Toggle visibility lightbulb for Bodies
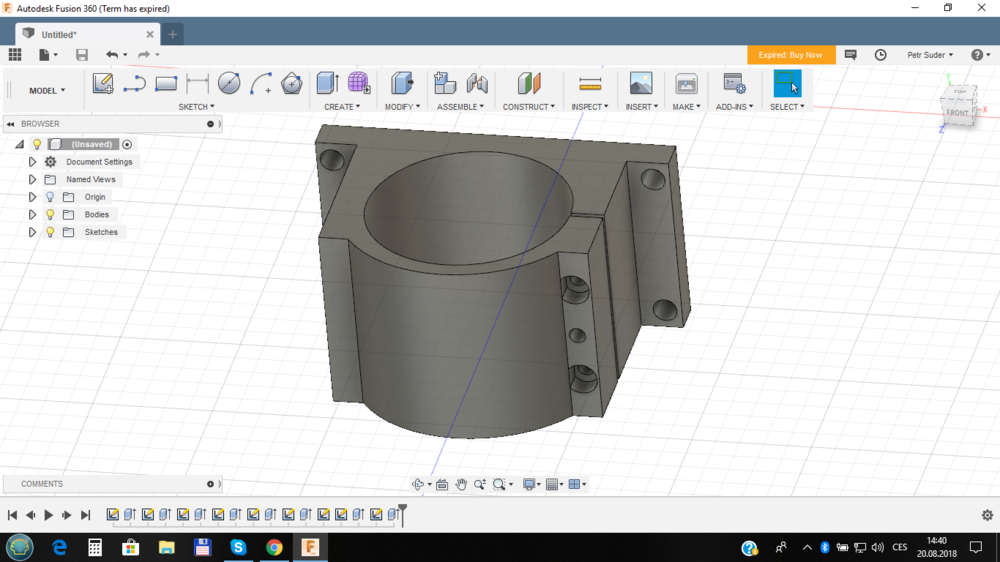Image resolution: width=1000 pixels, height=562 pixels. [50, 215]
